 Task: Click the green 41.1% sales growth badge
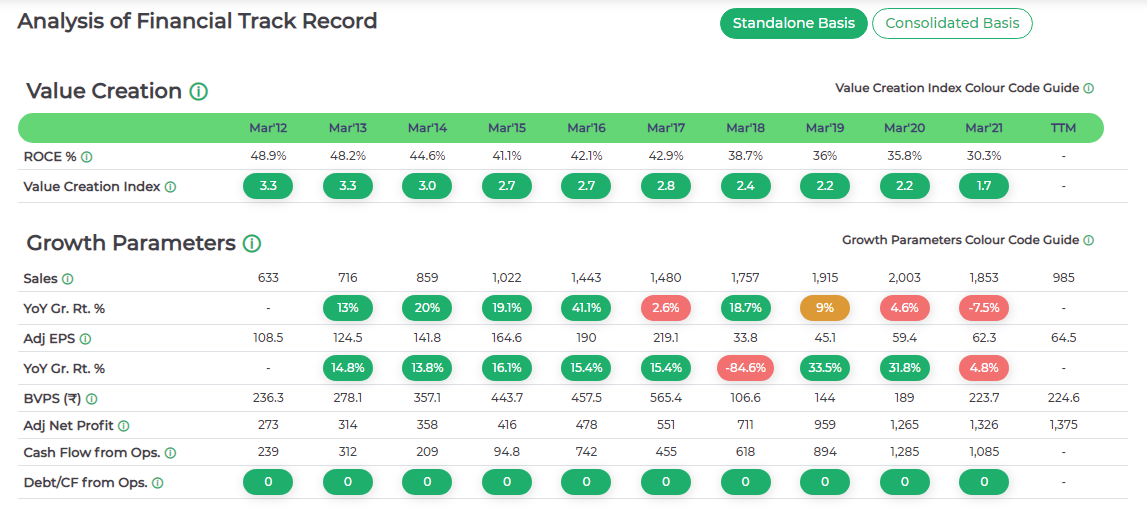(x=586, y=308)
